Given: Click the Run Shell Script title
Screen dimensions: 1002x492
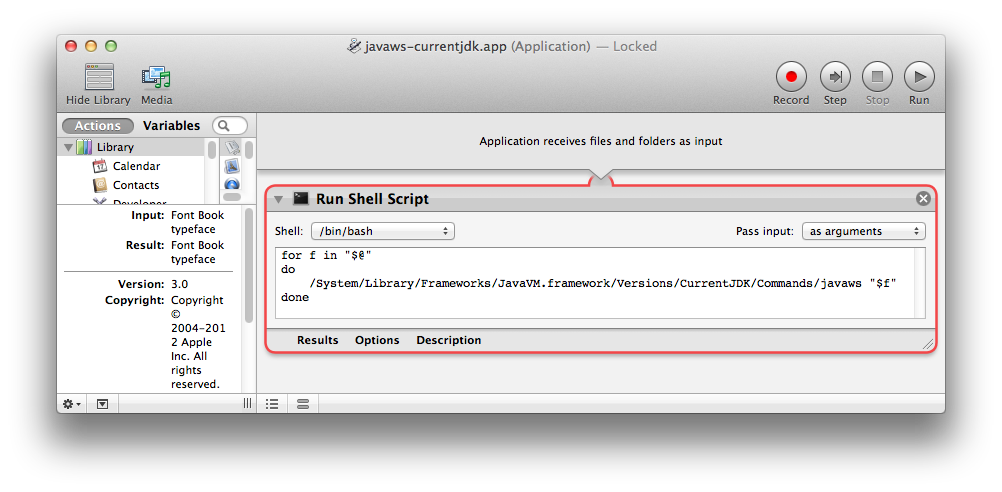Looking at the screenshot, I should tap(373, 199).
